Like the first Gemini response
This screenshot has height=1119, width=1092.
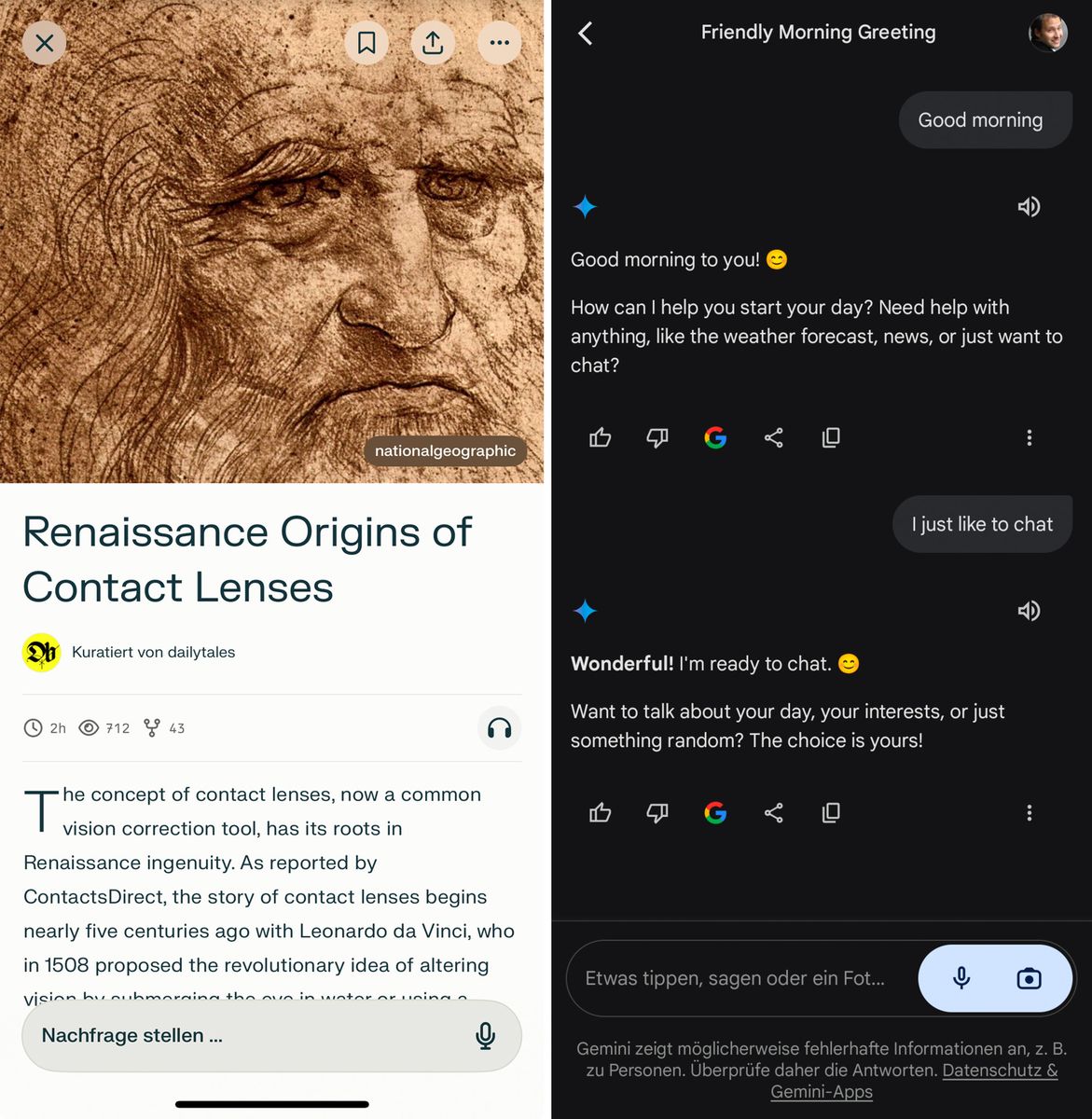pos(601,437)
